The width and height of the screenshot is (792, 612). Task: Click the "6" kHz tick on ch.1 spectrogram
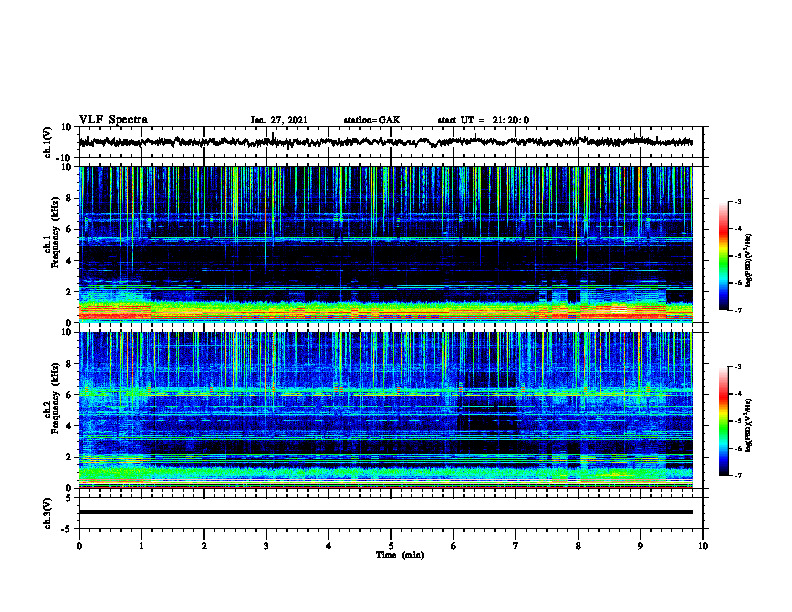(x=69, y=230)
